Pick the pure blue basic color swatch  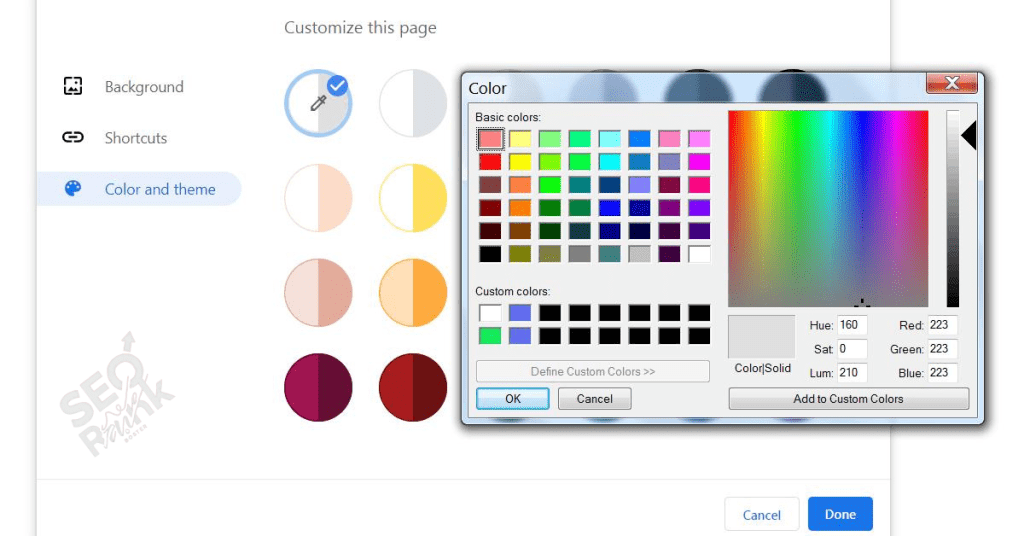(609, 208)
